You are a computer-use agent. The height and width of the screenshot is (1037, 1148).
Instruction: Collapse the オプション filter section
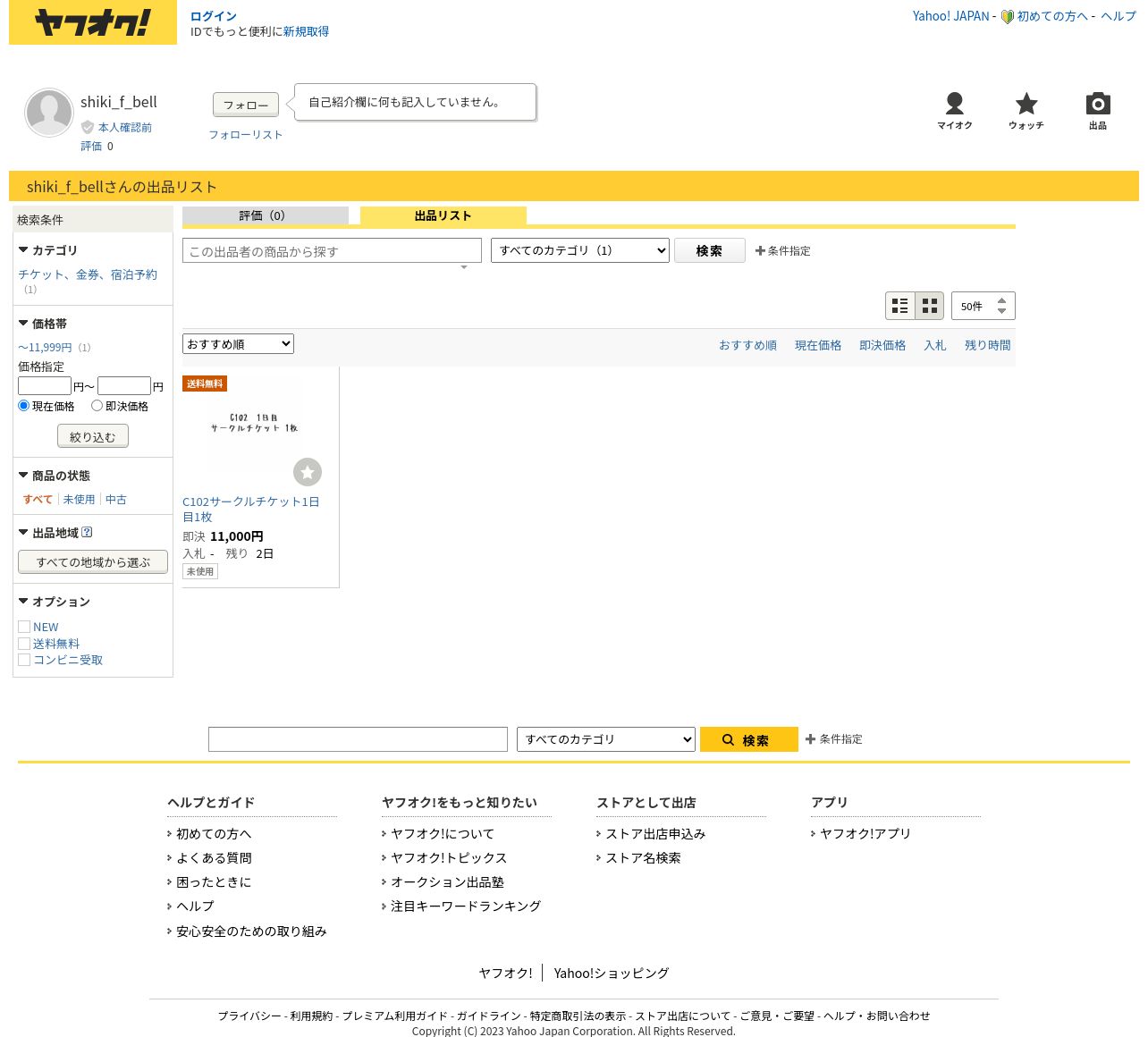tap(23, 602)
